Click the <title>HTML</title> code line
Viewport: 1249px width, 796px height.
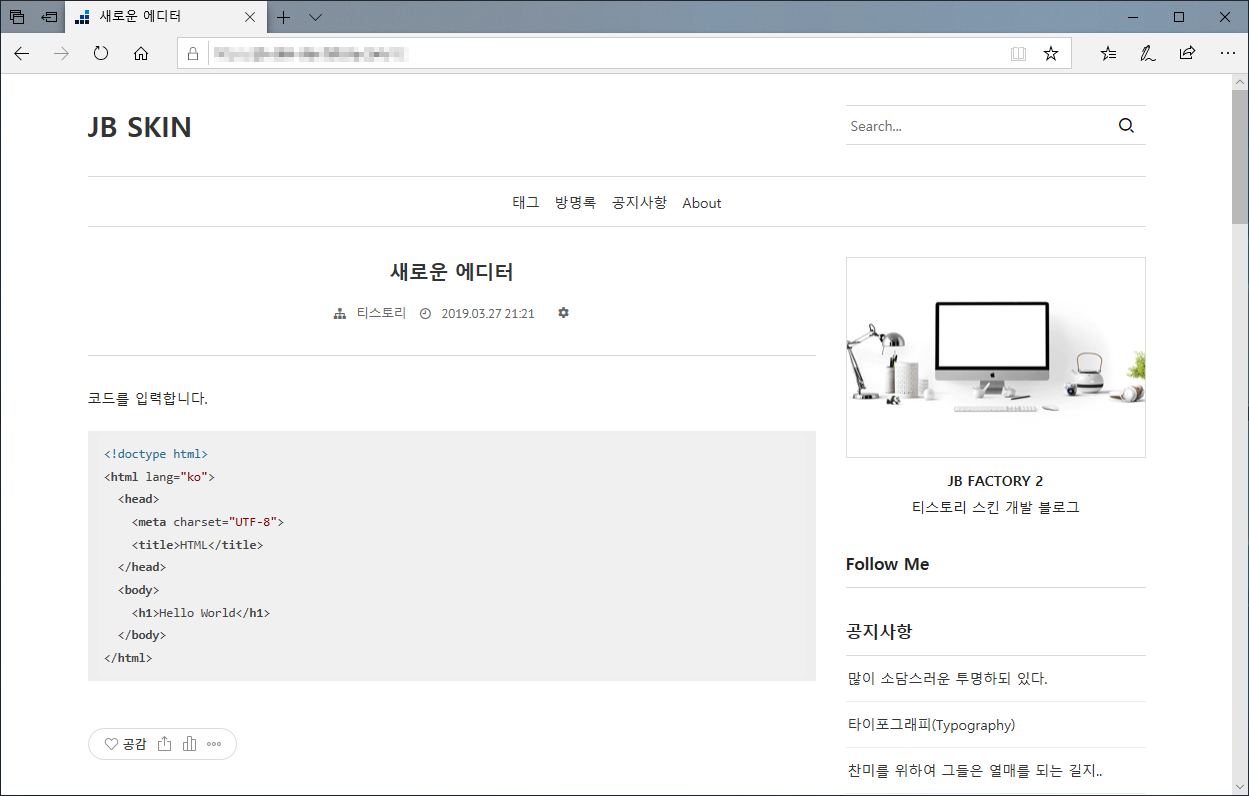click(x=197, y=545)
